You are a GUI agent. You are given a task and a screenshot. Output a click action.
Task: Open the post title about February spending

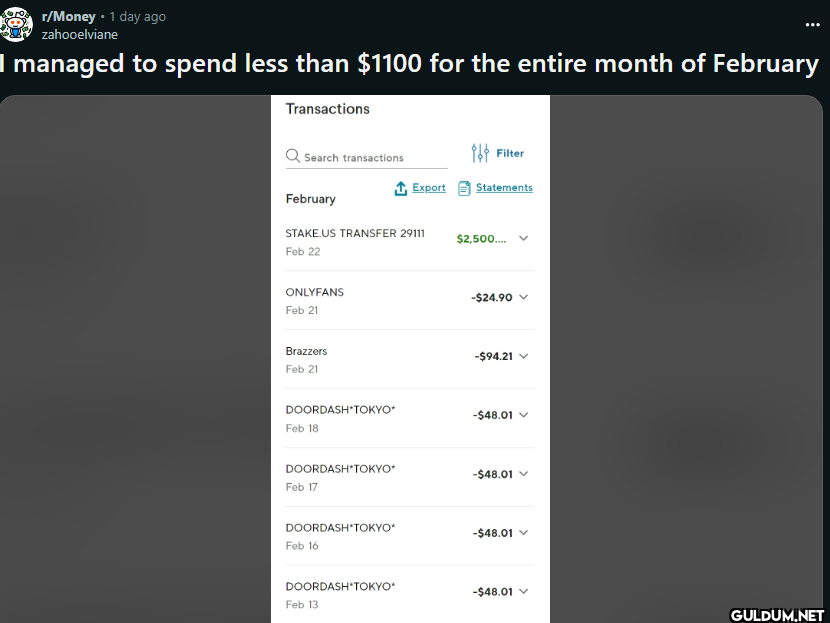click(409, 64)
